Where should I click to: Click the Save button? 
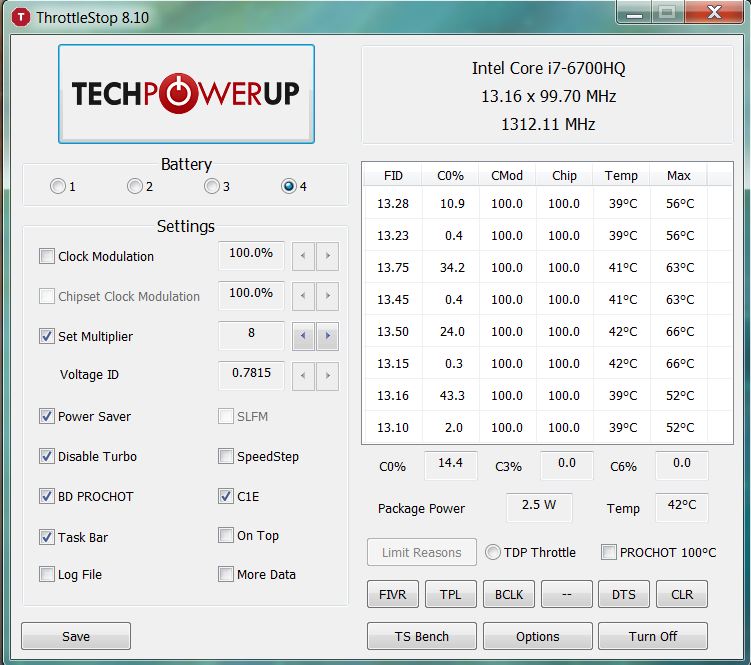(x=76, y=636)
